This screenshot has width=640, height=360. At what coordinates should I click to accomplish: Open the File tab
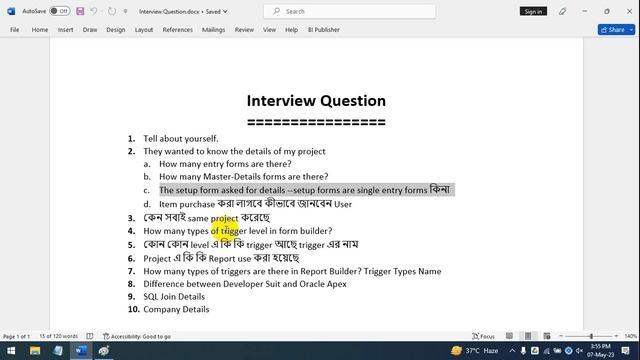[15, 30]
